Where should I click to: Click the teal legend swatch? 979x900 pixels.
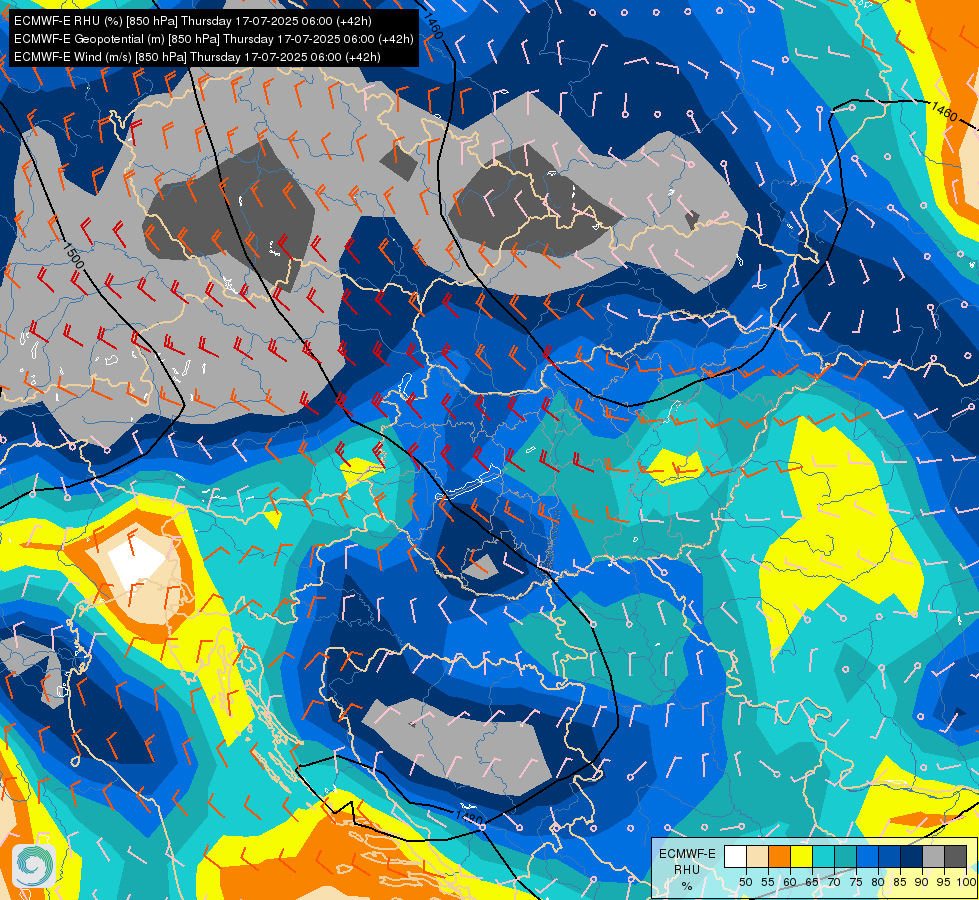coord(845,856)
